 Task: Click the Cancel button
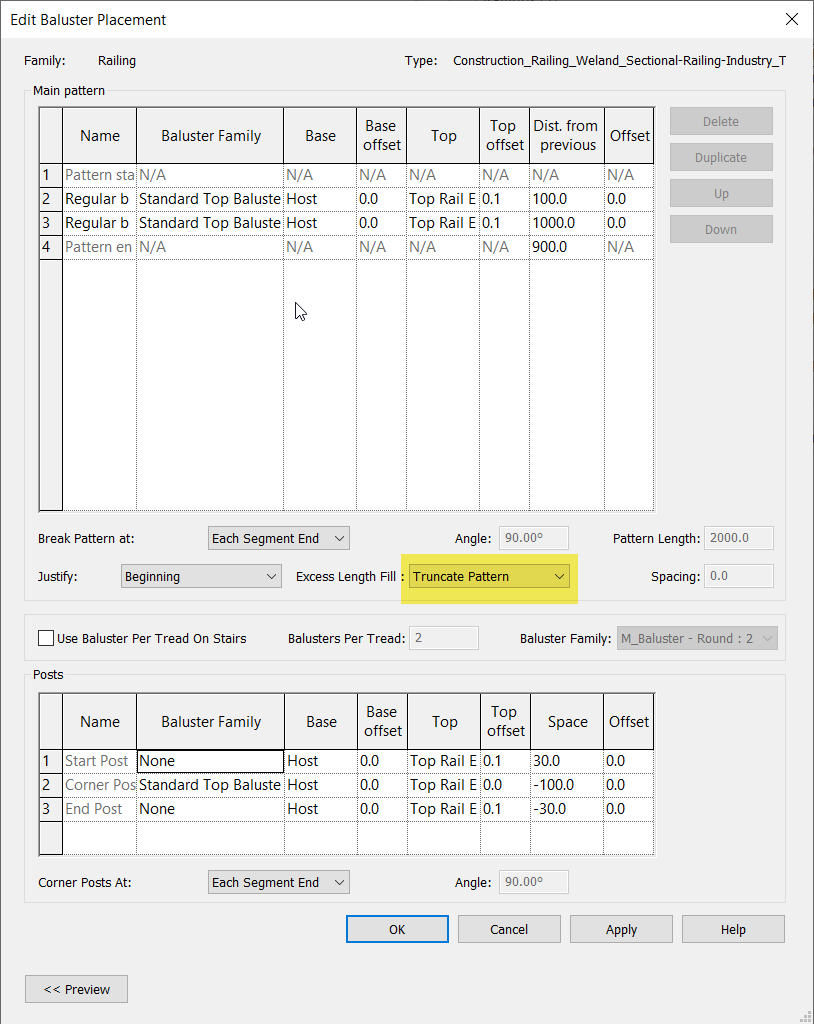509,929
